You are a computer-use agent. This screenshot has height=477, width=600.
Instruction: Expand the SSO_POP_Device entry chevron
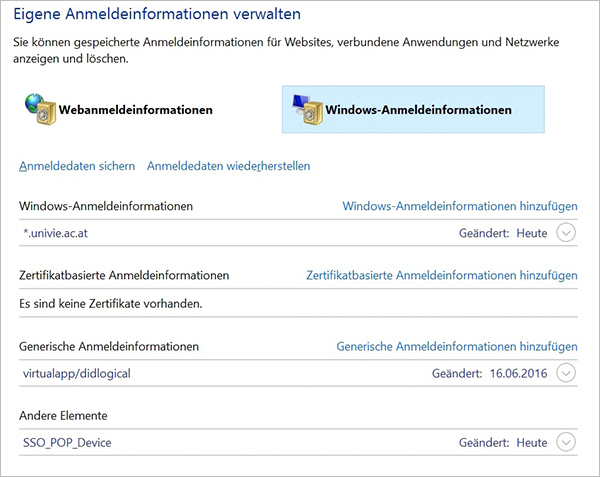pyautogui.click(x=566, y=442)
